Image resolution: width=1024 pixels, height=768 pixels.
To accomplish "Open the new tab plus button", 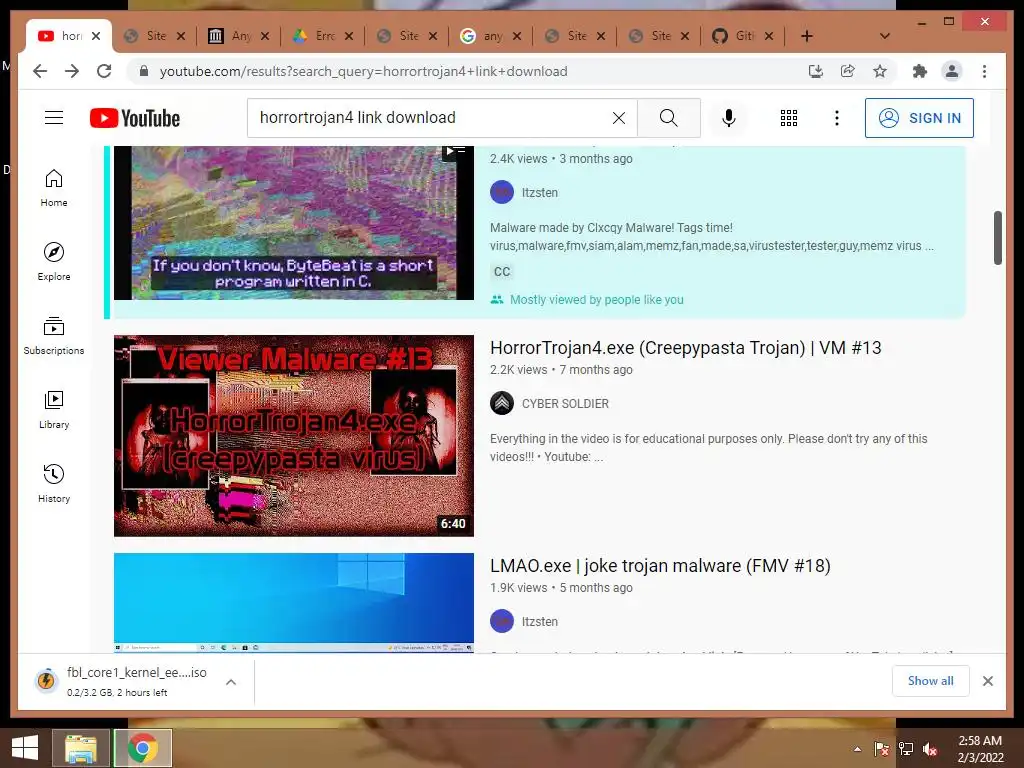I will click(x=807, y=36).
